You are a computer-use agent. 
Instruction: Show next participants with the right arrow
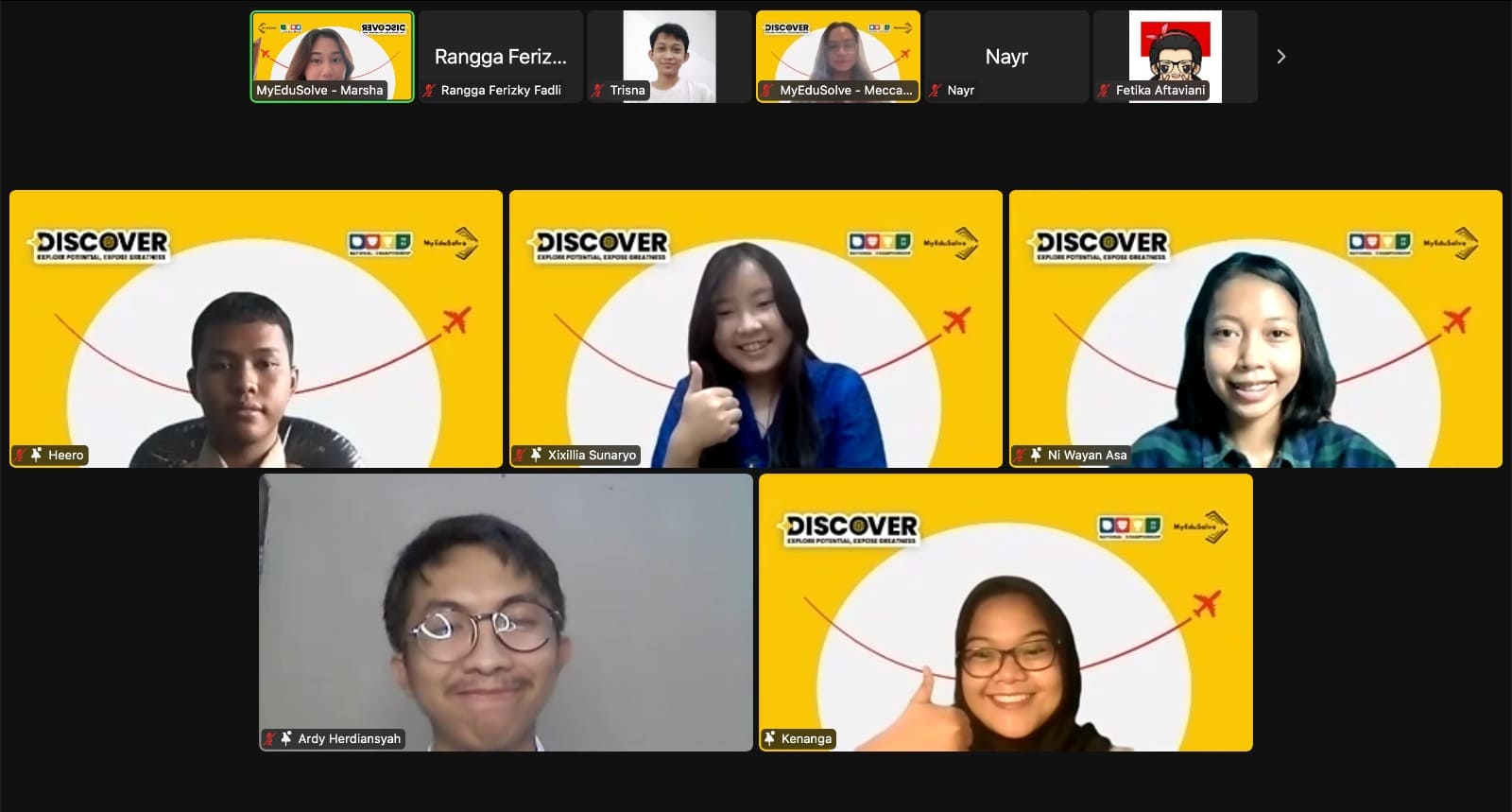[1280, 57]
